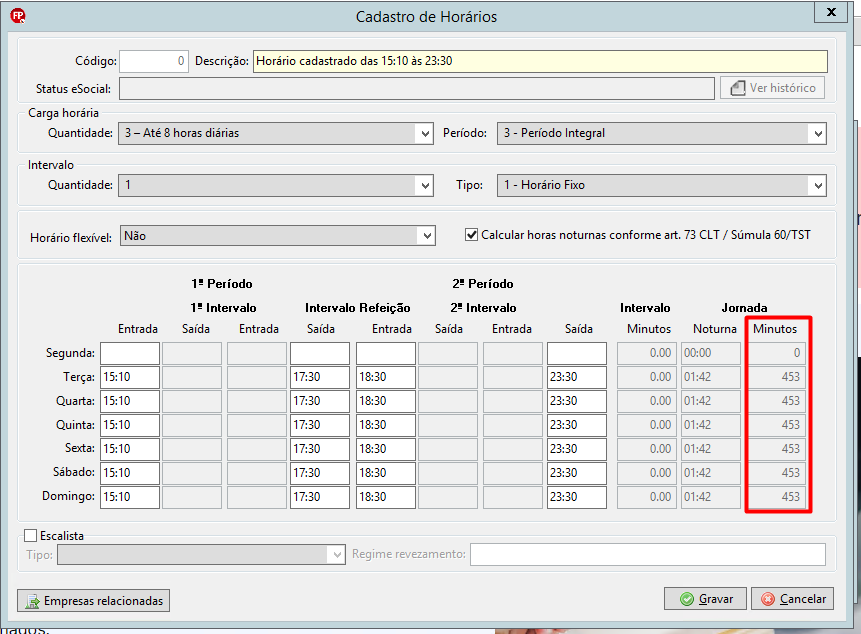Click the Gravar button

(705, 598)
